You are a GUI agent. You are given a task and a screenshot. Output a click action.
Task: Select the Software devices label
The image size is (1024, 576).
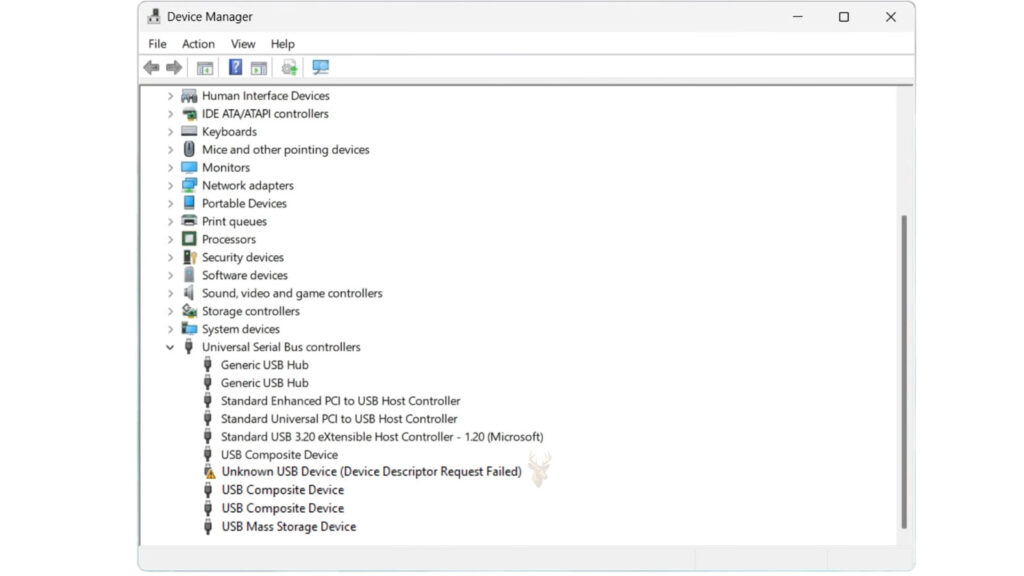[245, 275]
